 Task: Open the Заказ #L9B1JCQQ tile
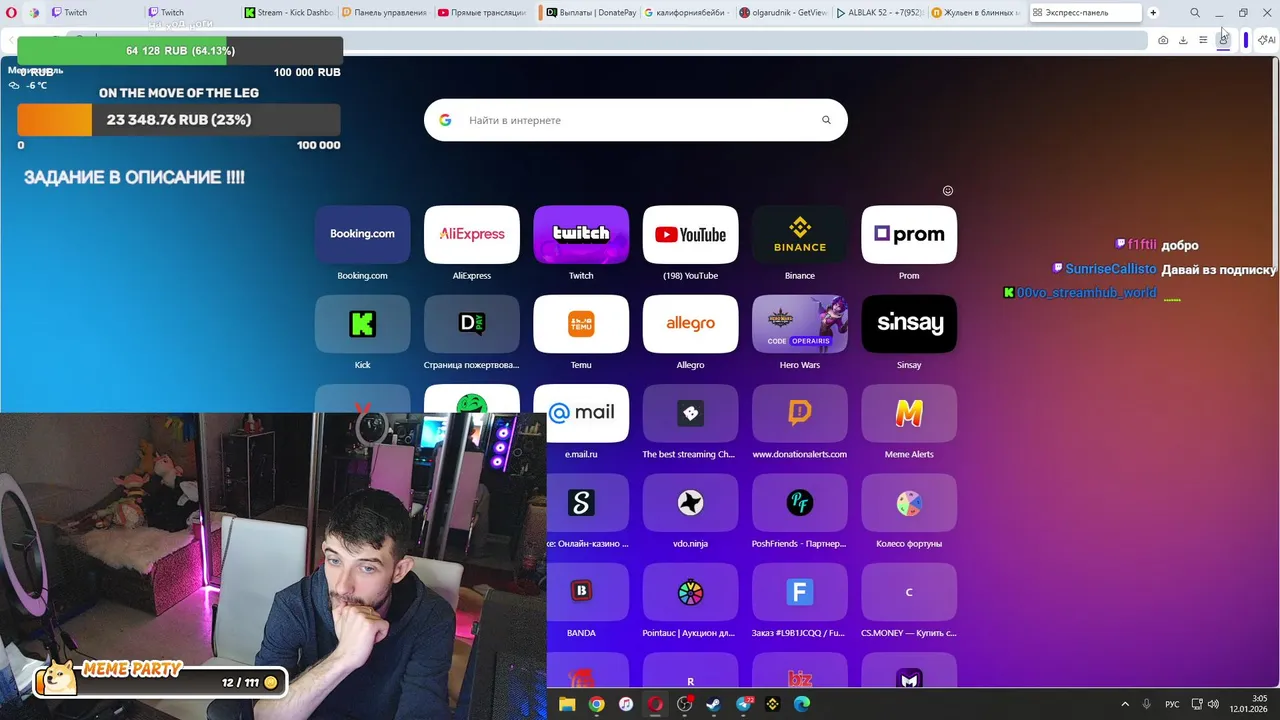pos(800,591)
